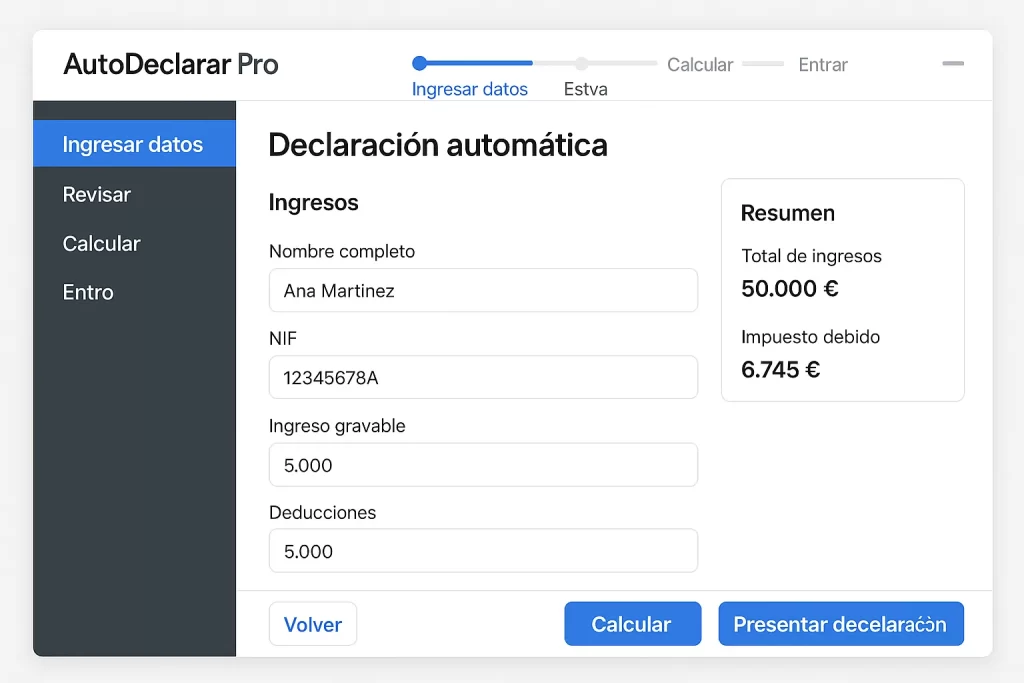Viewport: 1024px width, 683px height.
Task: Click the NIF field label
Action: (283, 338)
